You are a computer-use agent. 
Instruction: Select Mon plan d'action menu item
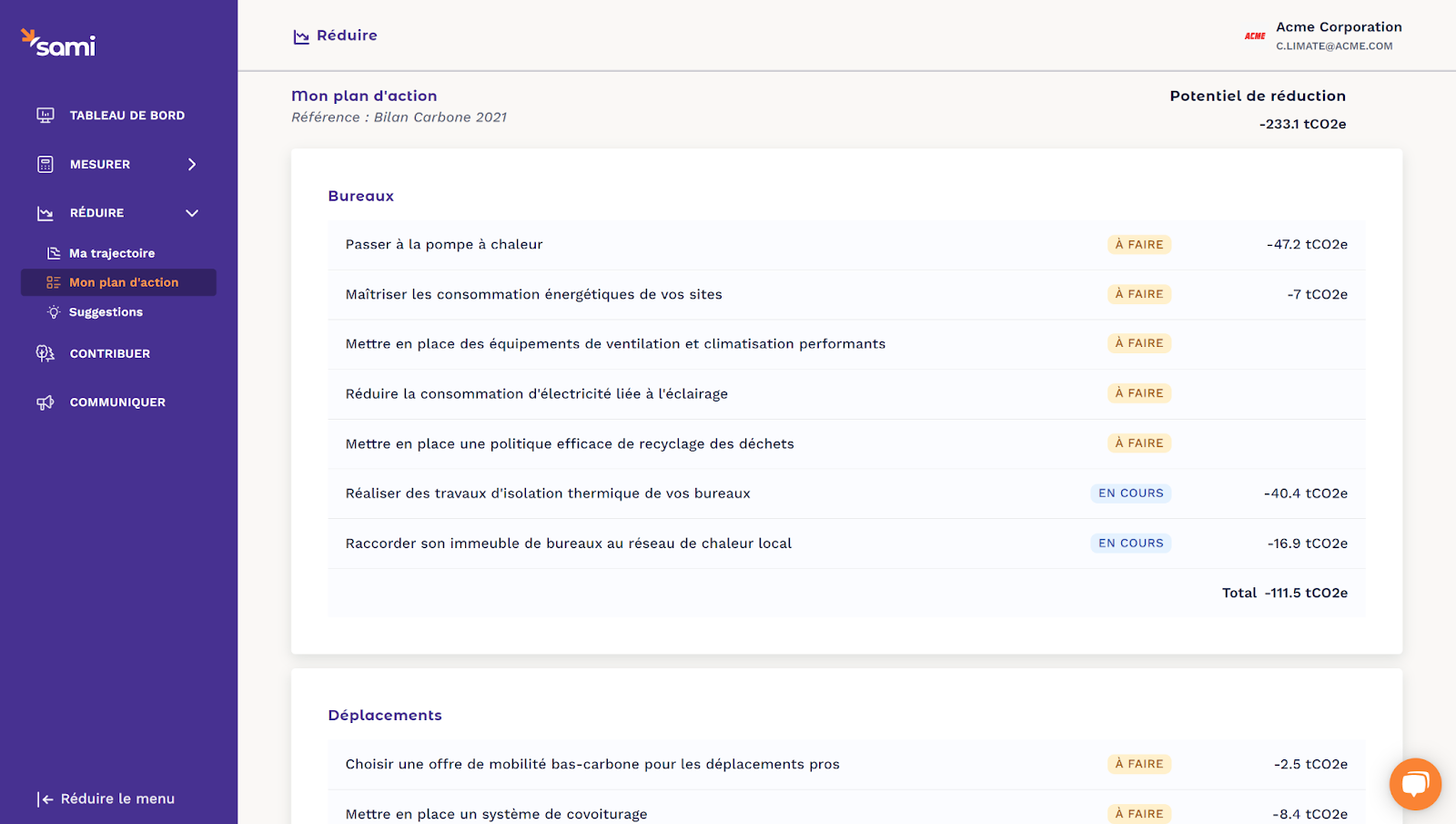[124, 282]
